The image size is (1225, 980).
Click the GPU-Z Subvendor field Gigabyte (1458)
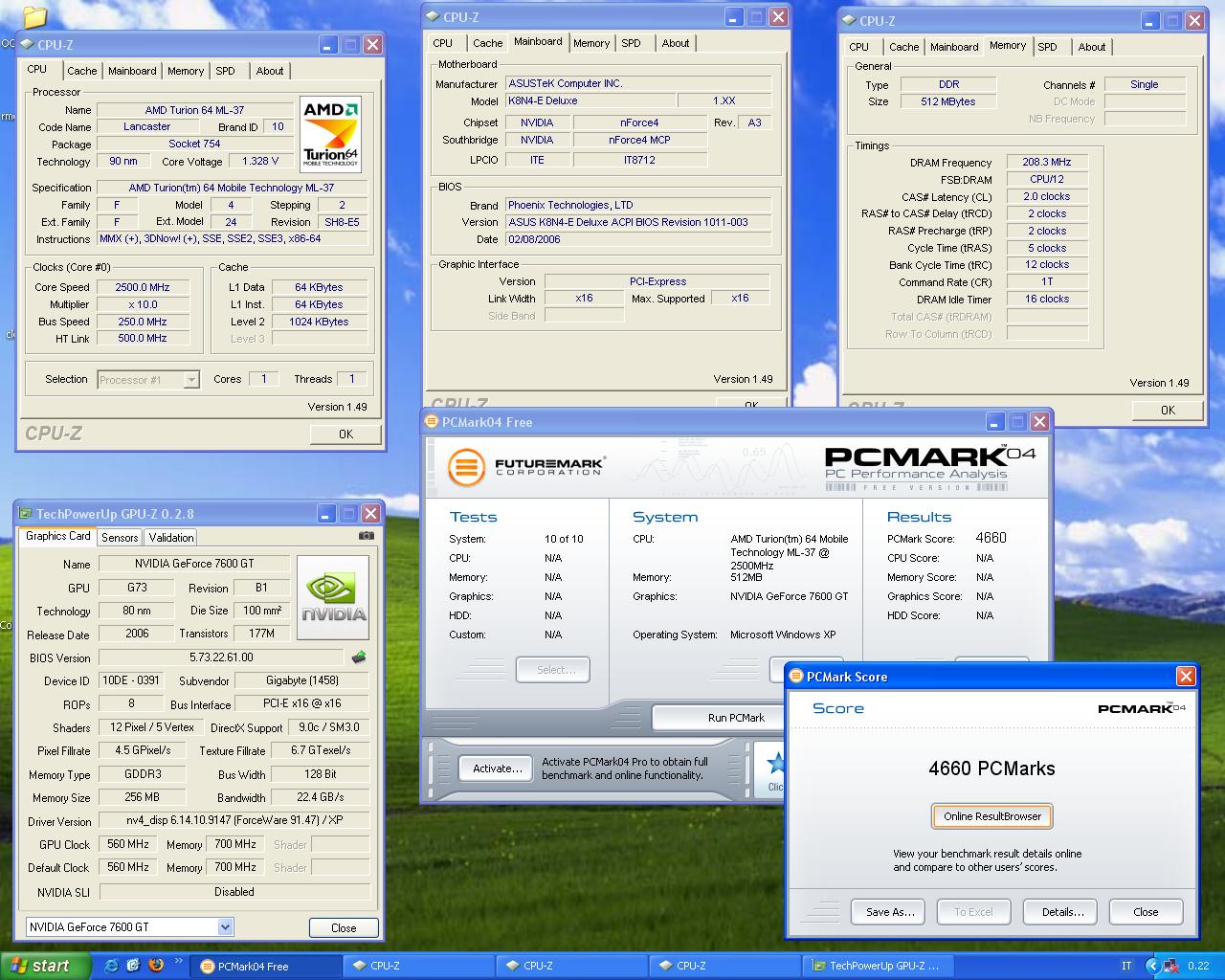(x=301, y=680)
